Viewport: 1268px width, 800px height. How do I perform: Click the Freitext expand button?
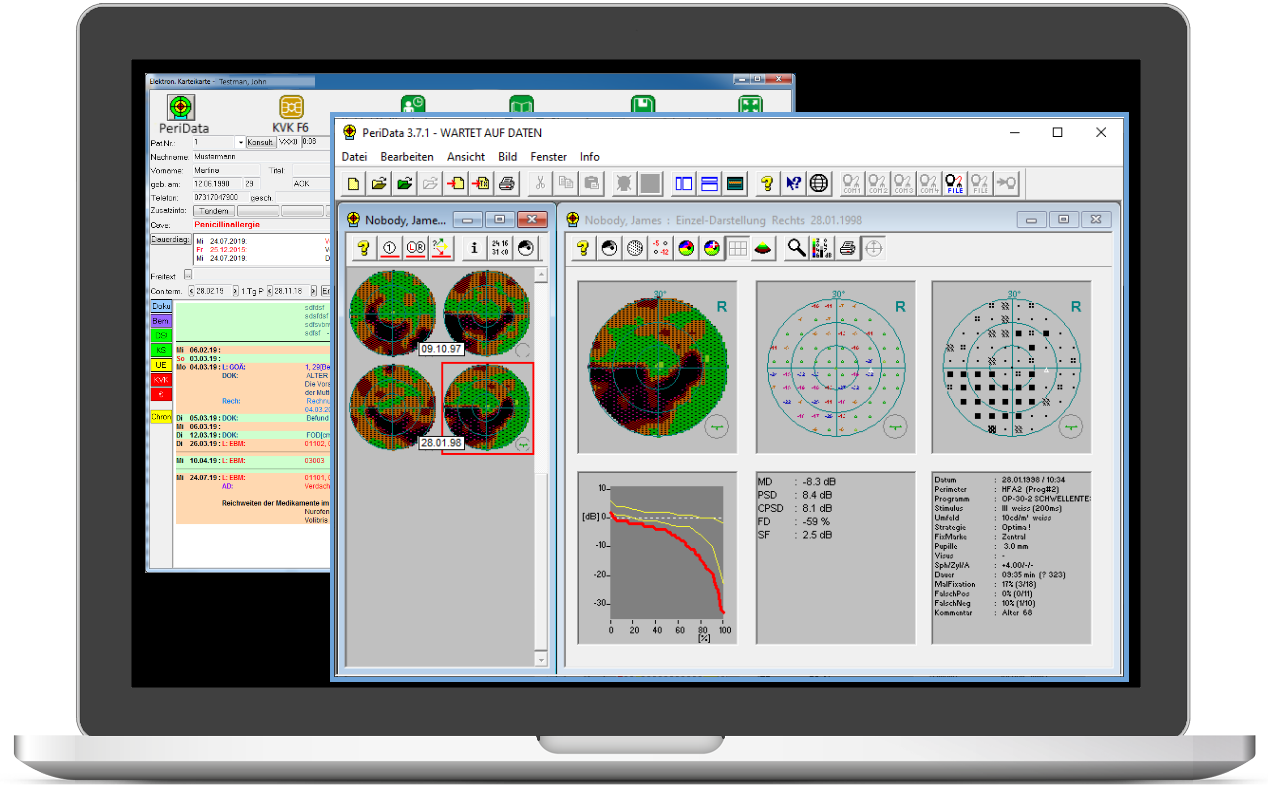pos(188,275)
